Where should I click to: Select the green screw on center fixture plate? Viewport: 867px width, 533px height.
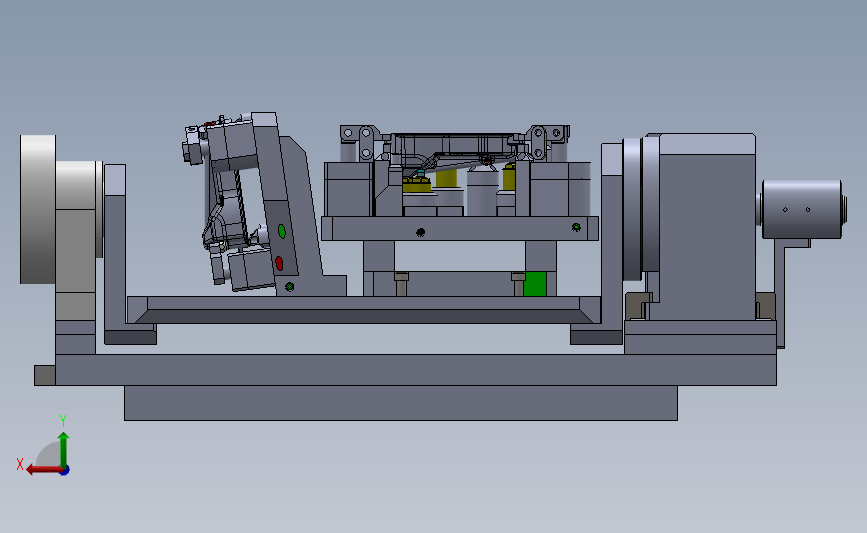coord(576,227)
